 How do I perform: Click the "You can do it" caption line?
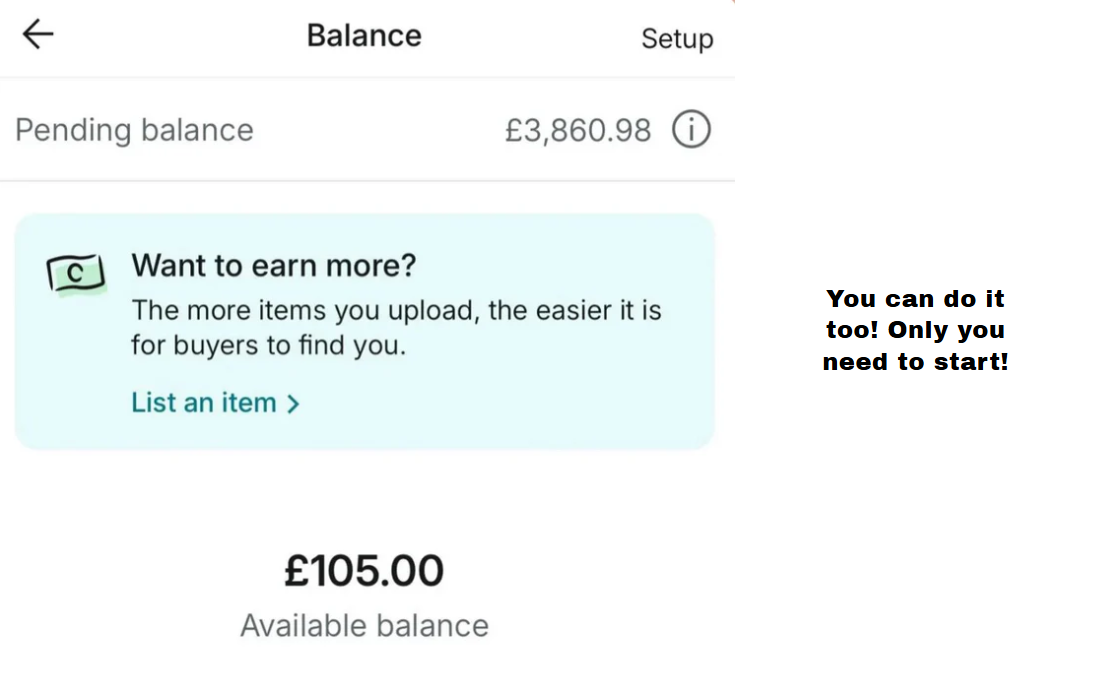(x=915, y=298)
